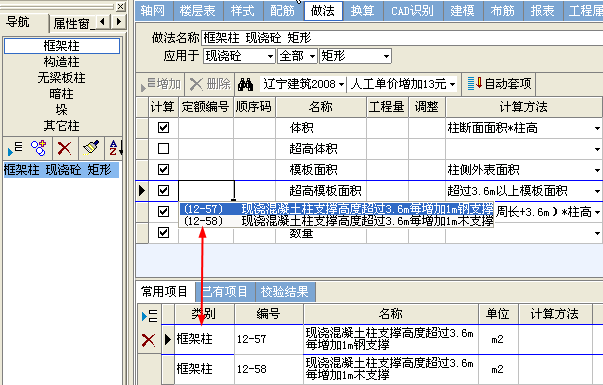The width and height of the screenshot is (603, 385).
Task: Click the right tab scroll arrow
Action: pyautogui.click(x=118, y=22)
